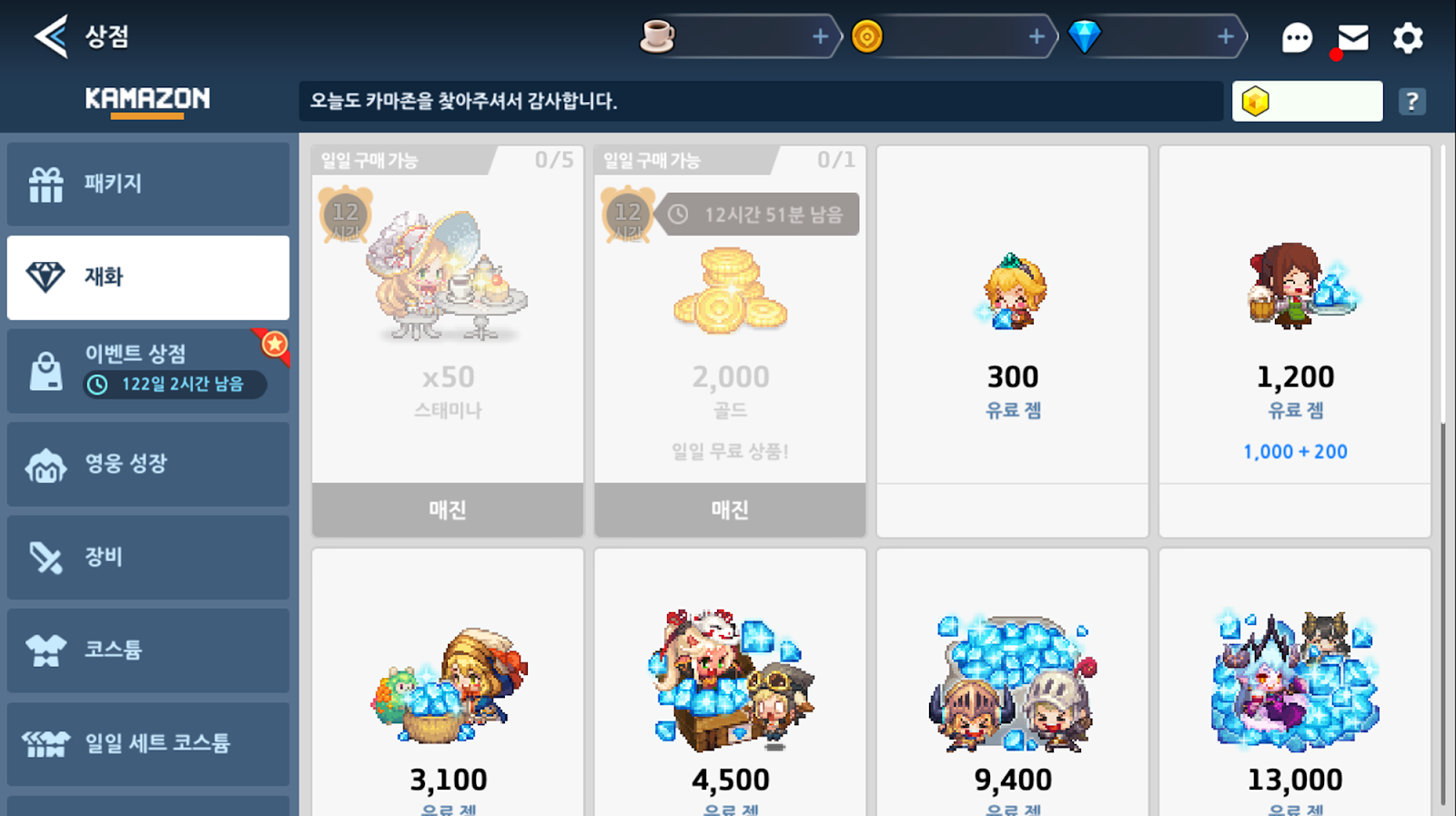
Task: Go back using the arrow beside 상점
Action: [x=51, y=36]
